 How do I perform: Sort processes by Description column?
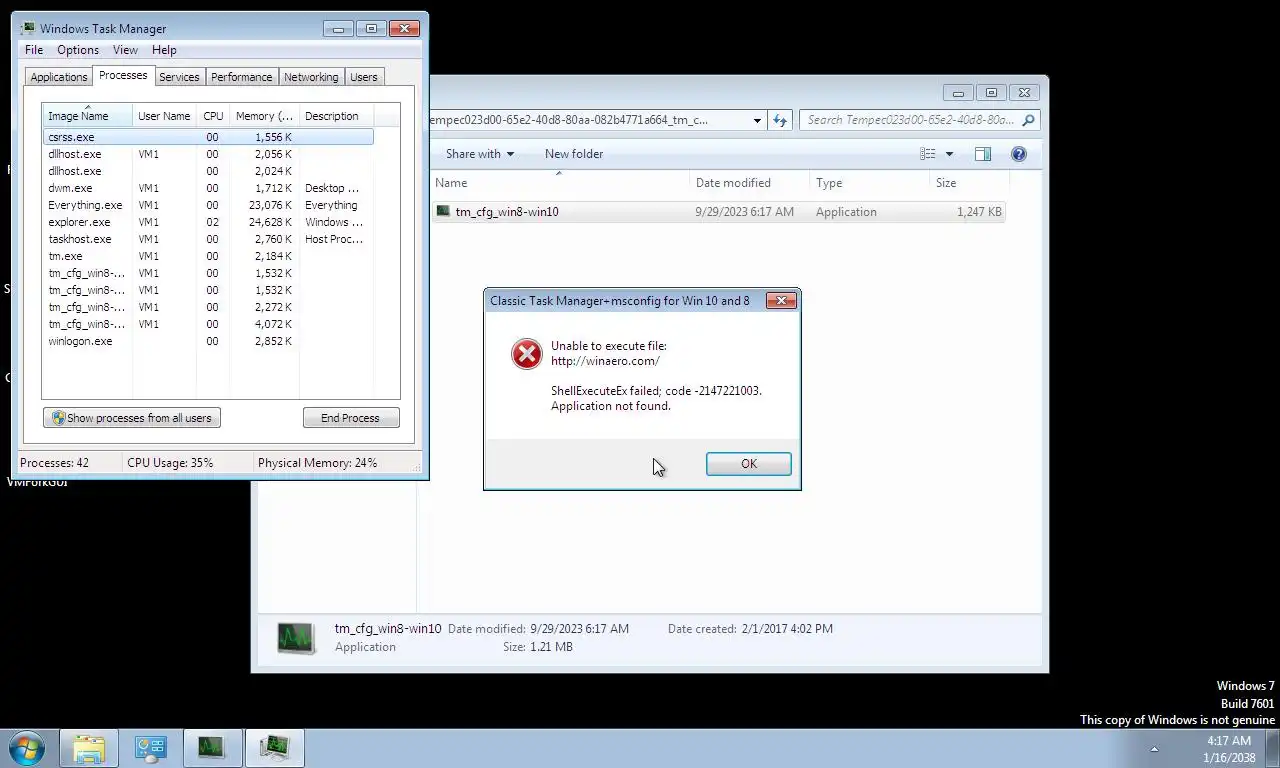point(335,116)
